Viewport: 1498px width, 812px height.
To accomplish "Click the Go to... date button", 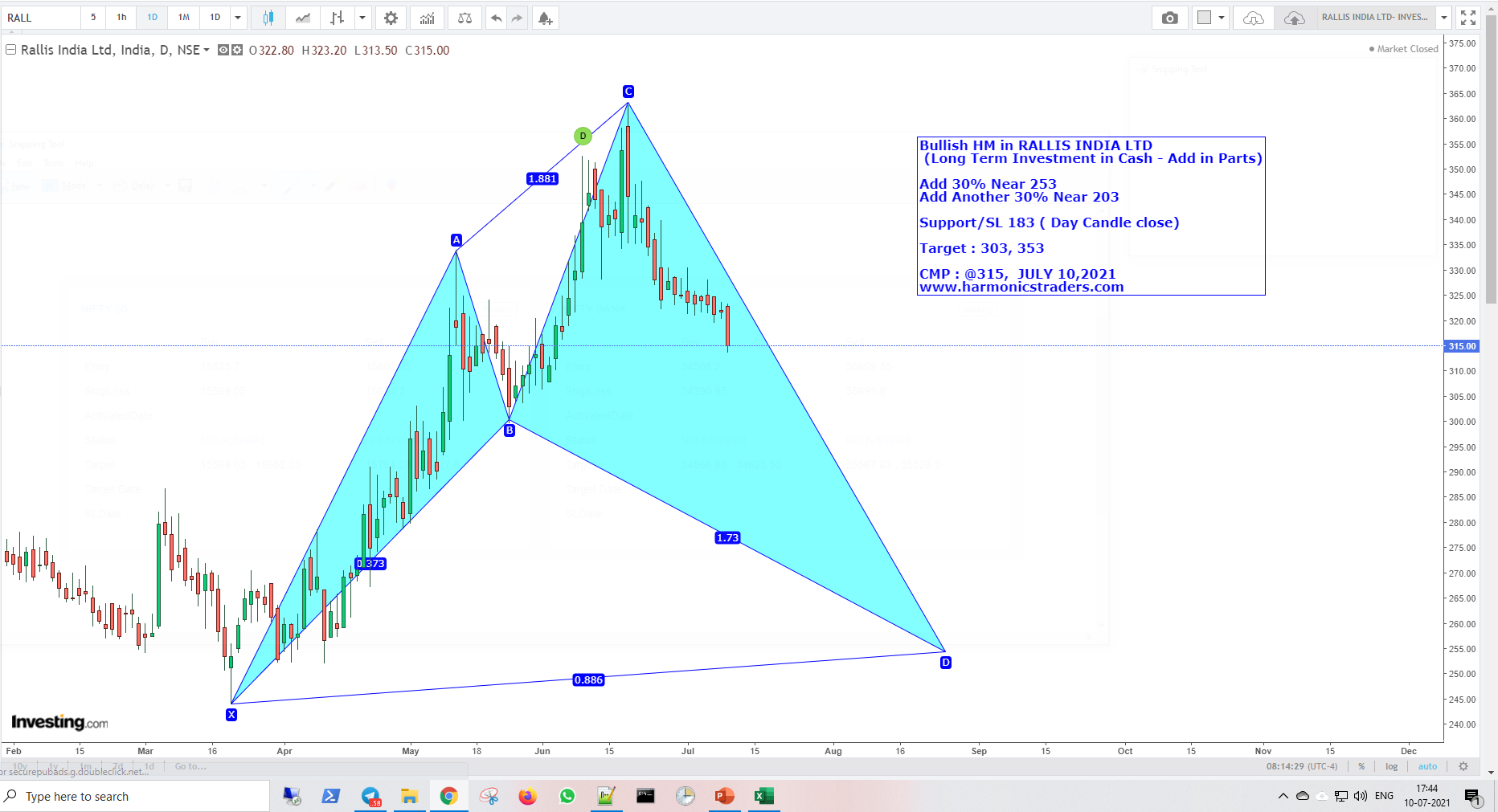I will point(190,766).
